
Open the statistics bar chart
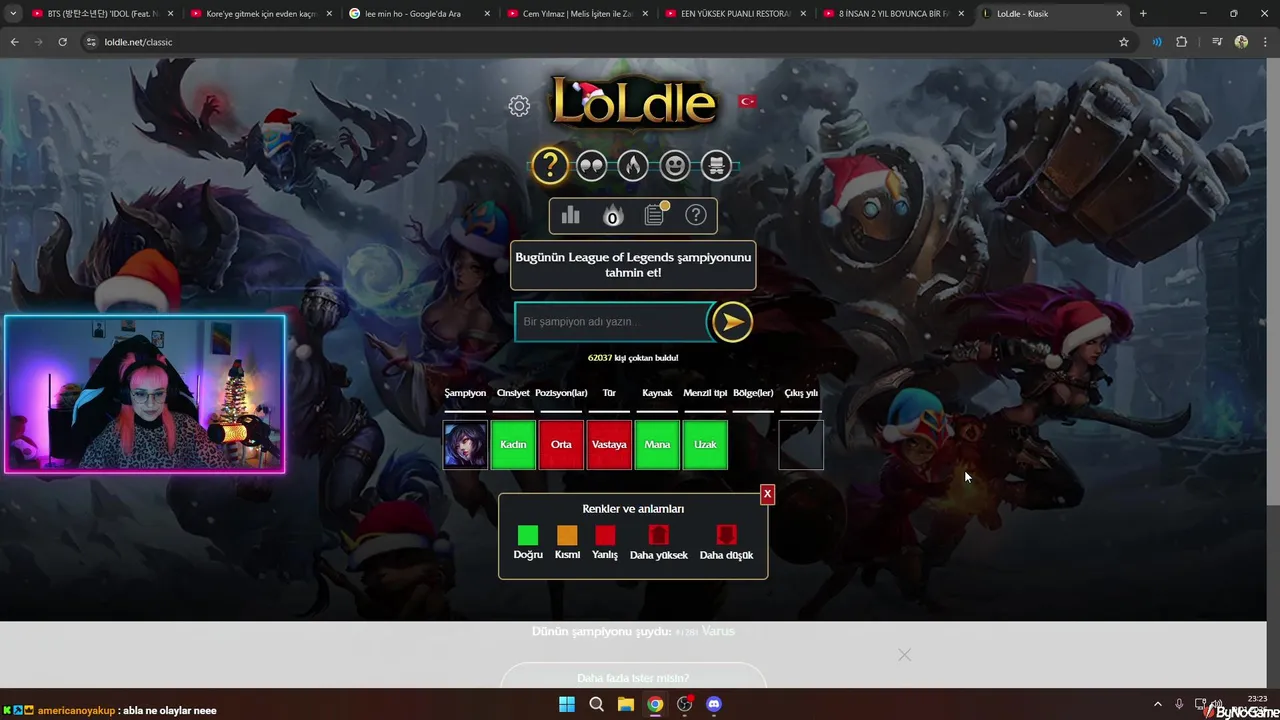click(571, 215)
